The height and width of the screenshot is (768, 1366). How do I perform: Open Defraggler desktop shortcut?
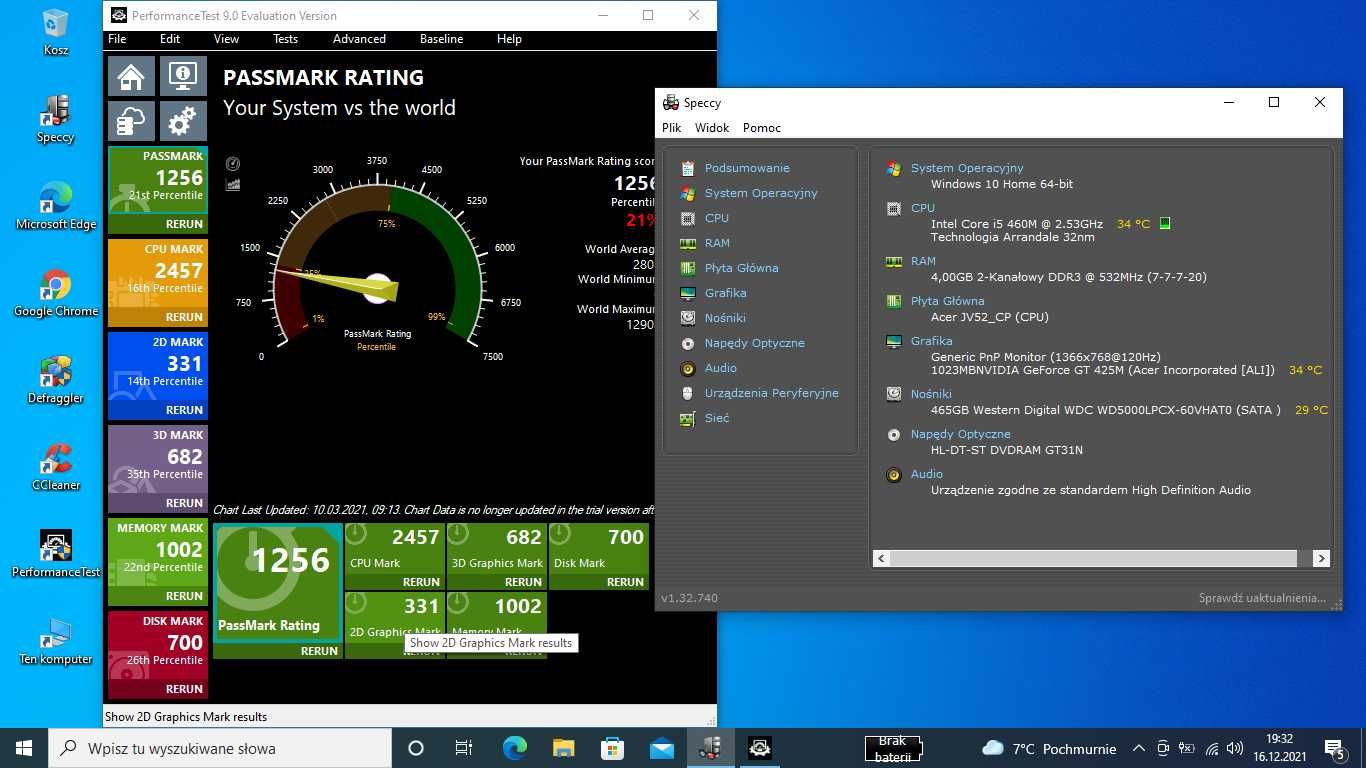[x=56, y=380]
